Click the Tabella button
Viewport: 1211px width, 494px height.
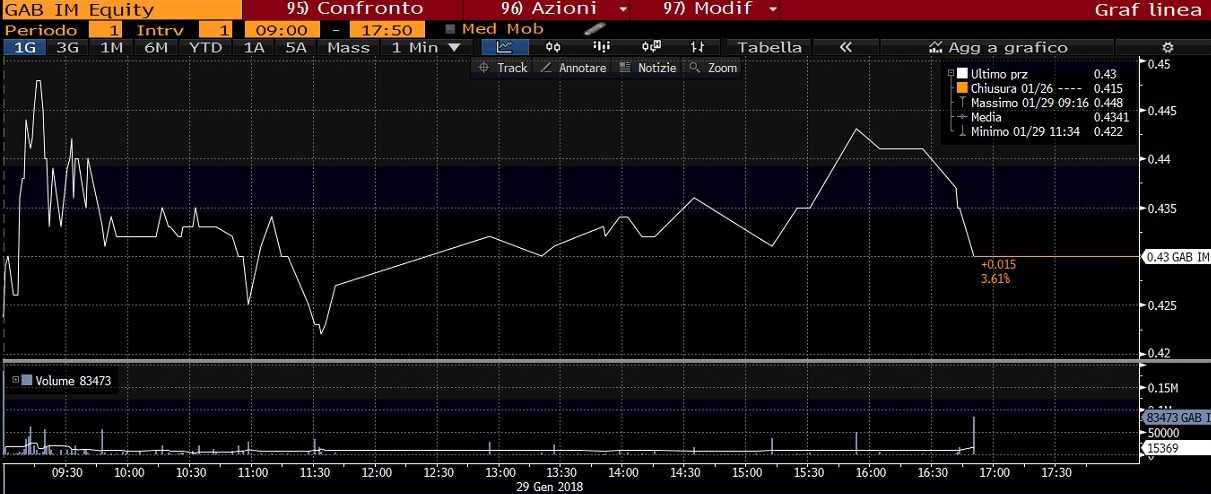(769, 47)
